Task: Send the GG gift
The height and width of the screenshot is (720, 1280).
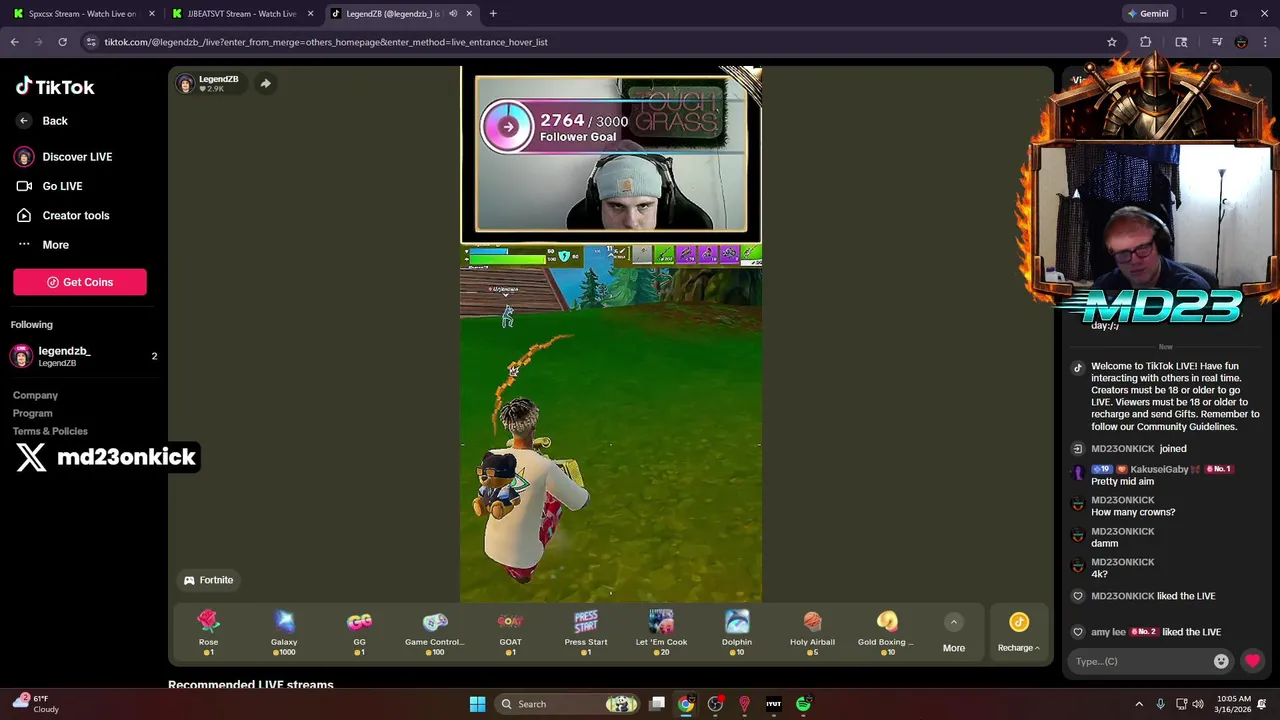Action: [x=359, y=633]
